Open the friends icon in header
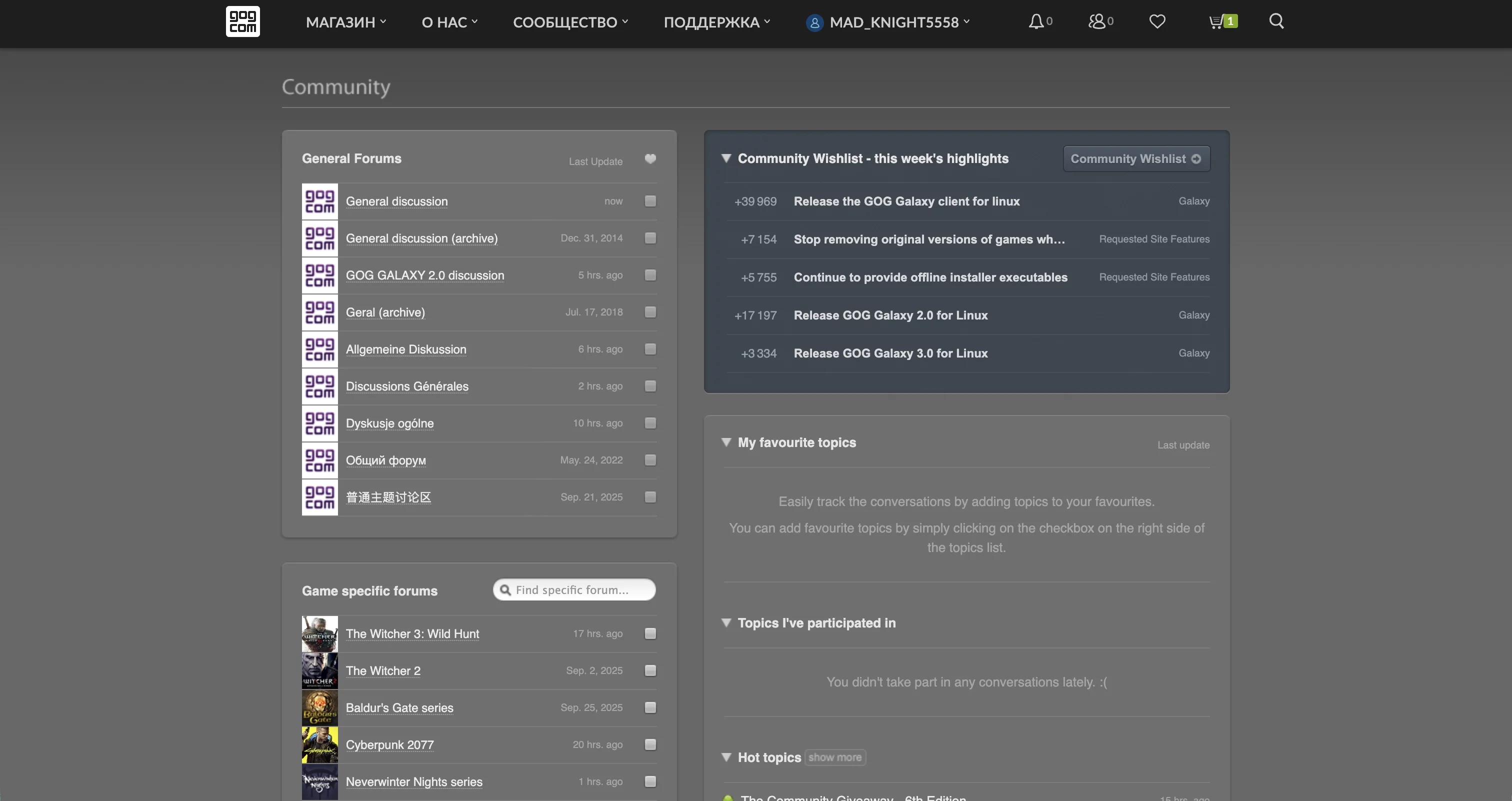 point(1096,21)
